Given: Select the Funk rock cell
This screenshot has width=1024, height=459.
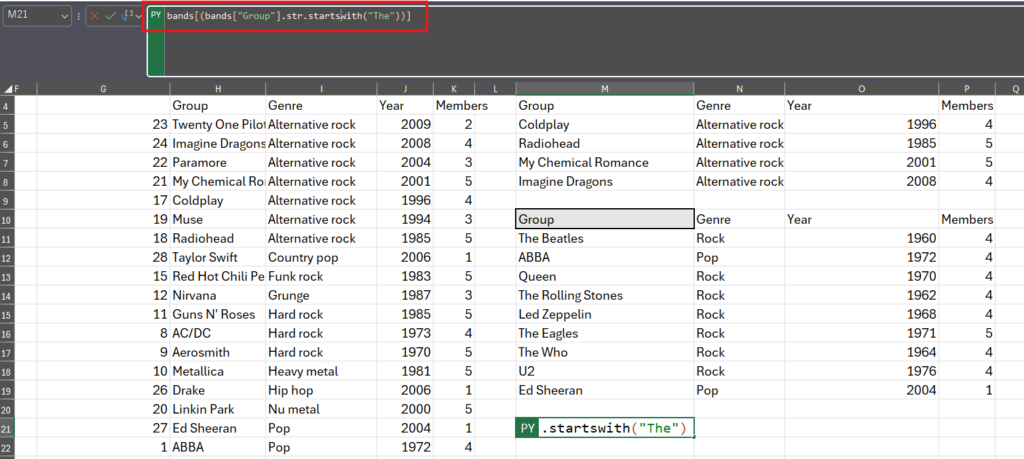Looking at the screenshot, I should [x=321, y=276].
